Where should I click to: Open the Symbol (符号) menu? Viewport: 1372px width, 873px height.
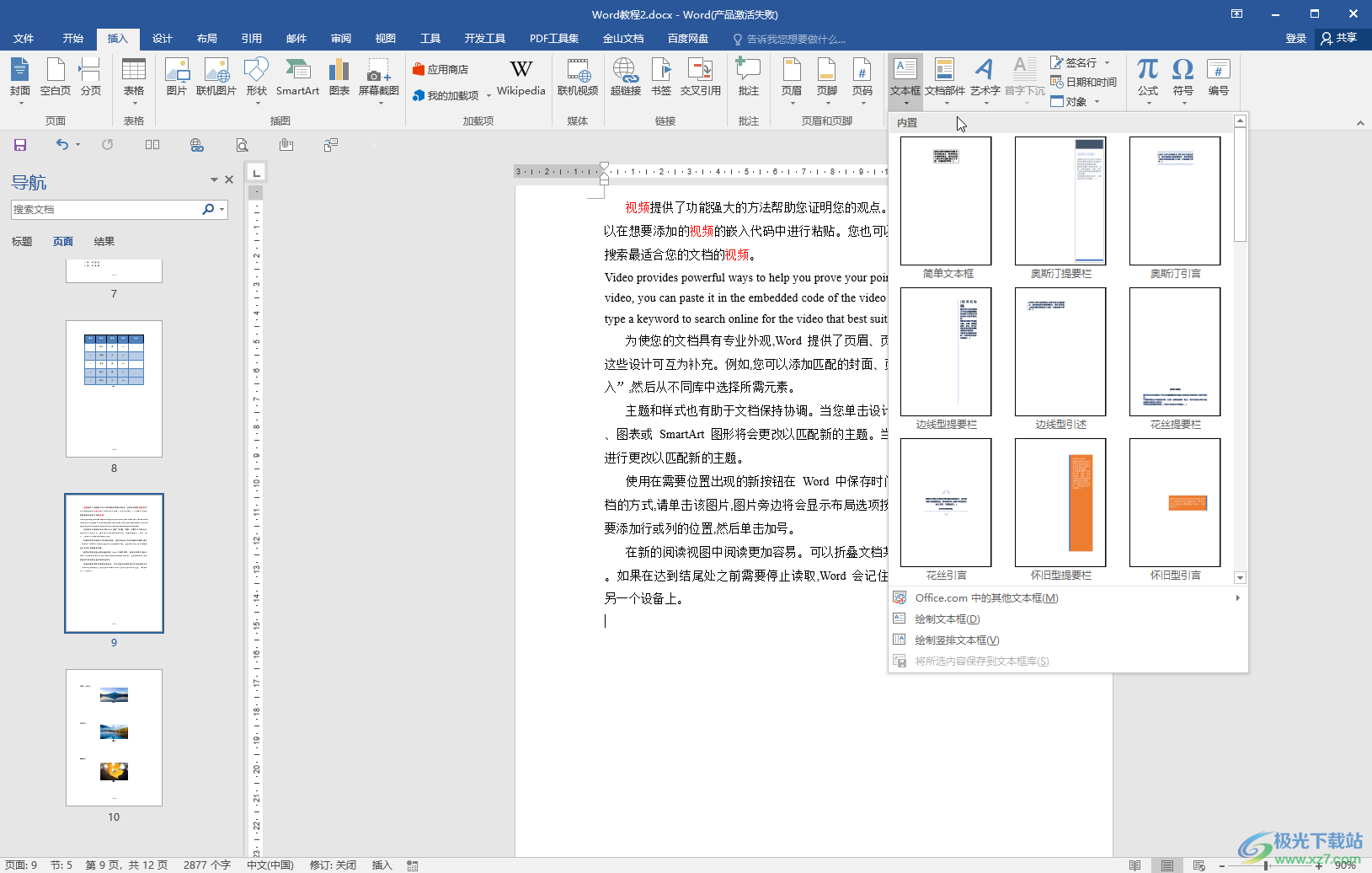pos(1183,81)
